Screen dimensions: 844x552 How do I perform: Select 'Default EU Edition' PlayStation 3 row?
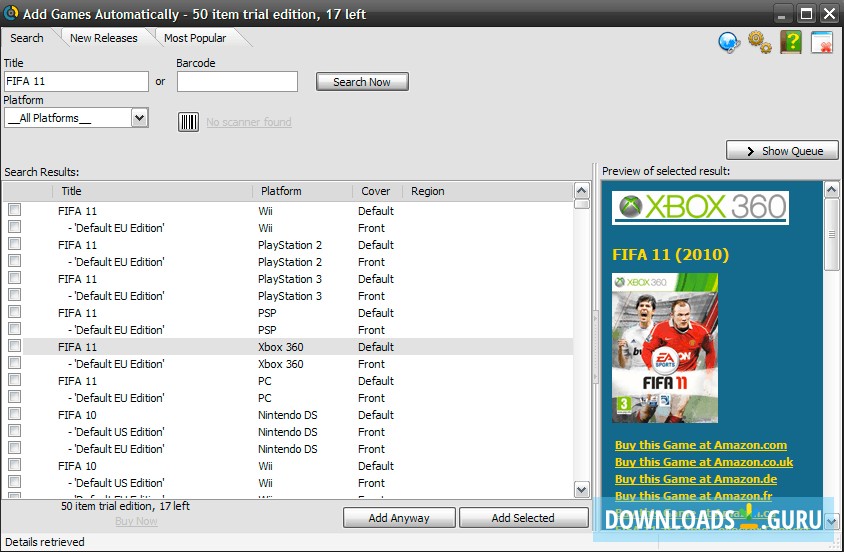click(298, 296)
